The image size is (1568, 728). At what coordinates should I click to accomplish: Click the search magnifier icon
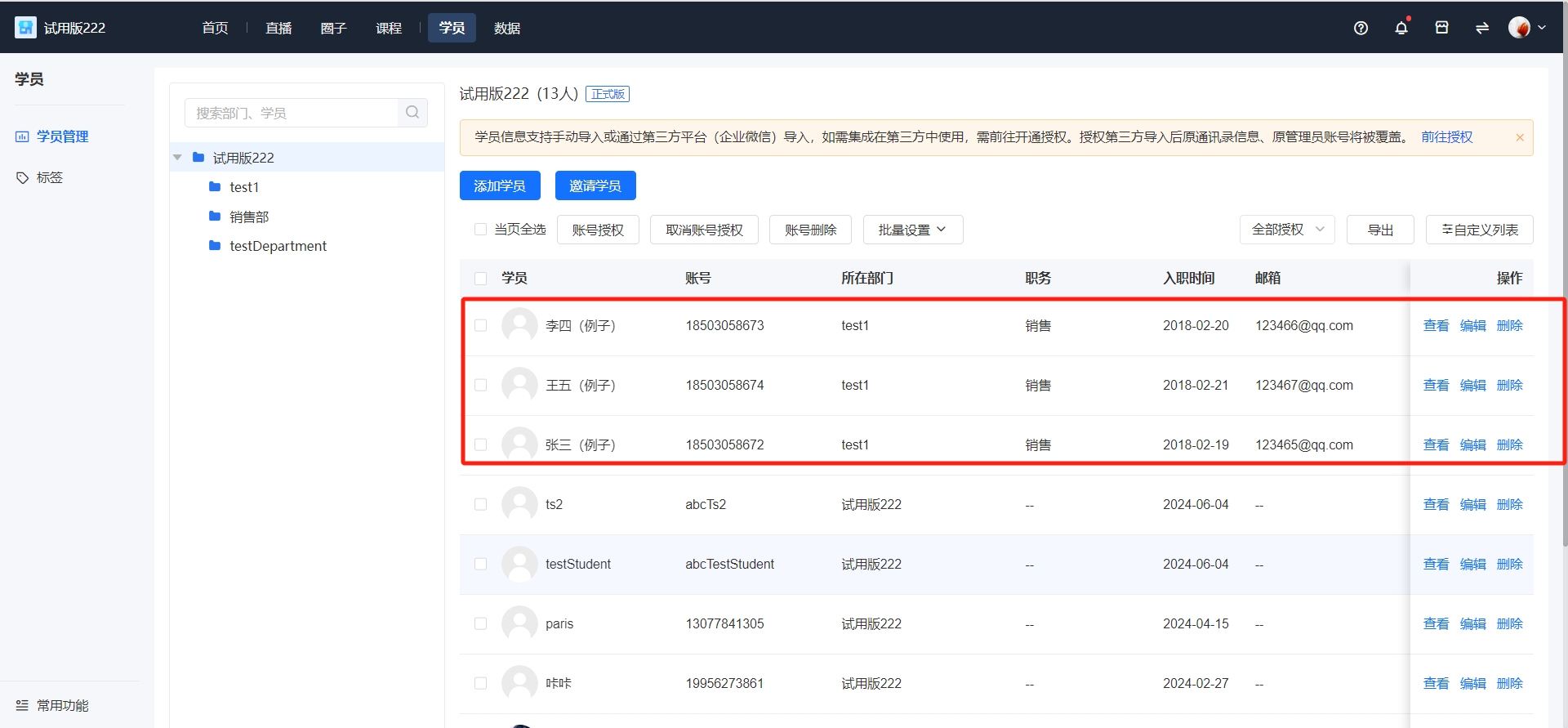pos(412,113)
